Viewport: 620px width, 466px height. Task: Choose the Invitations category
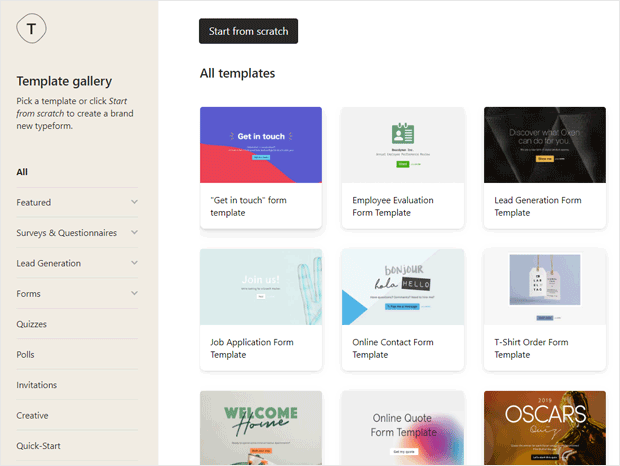pos(37,385)
